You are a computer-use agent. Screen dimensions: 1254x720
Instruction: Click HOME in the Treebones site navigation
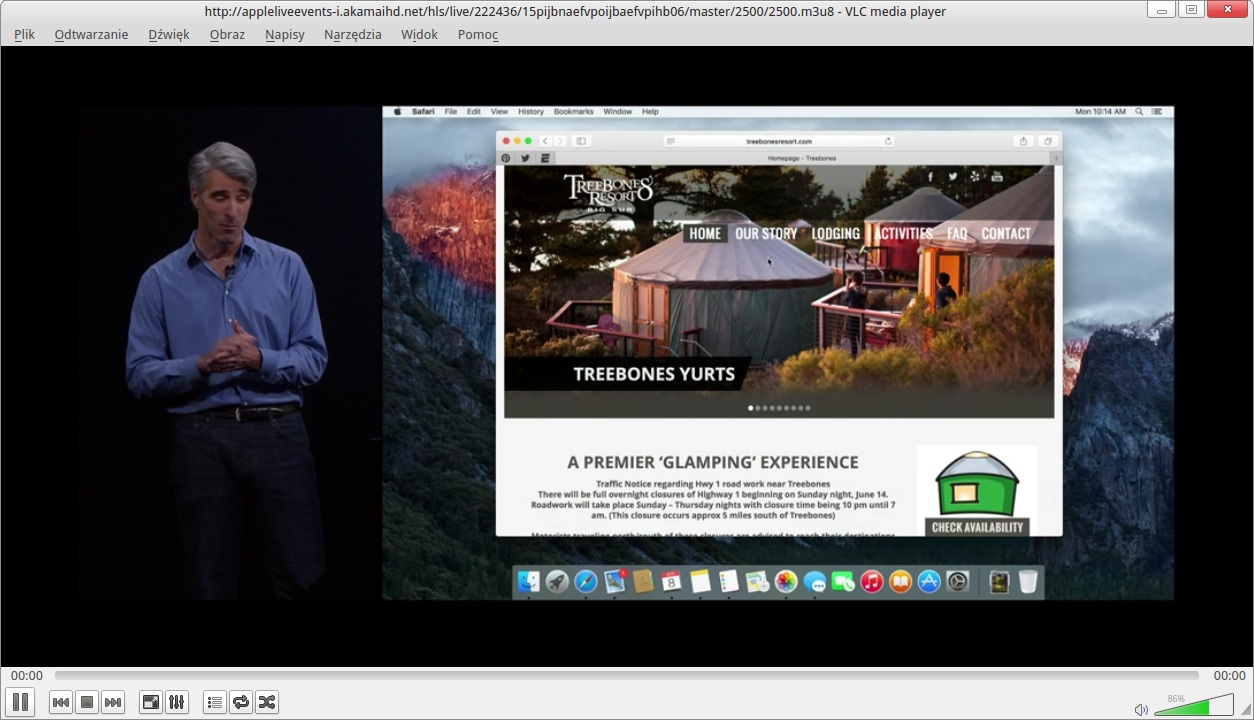[x=705, y=233]
